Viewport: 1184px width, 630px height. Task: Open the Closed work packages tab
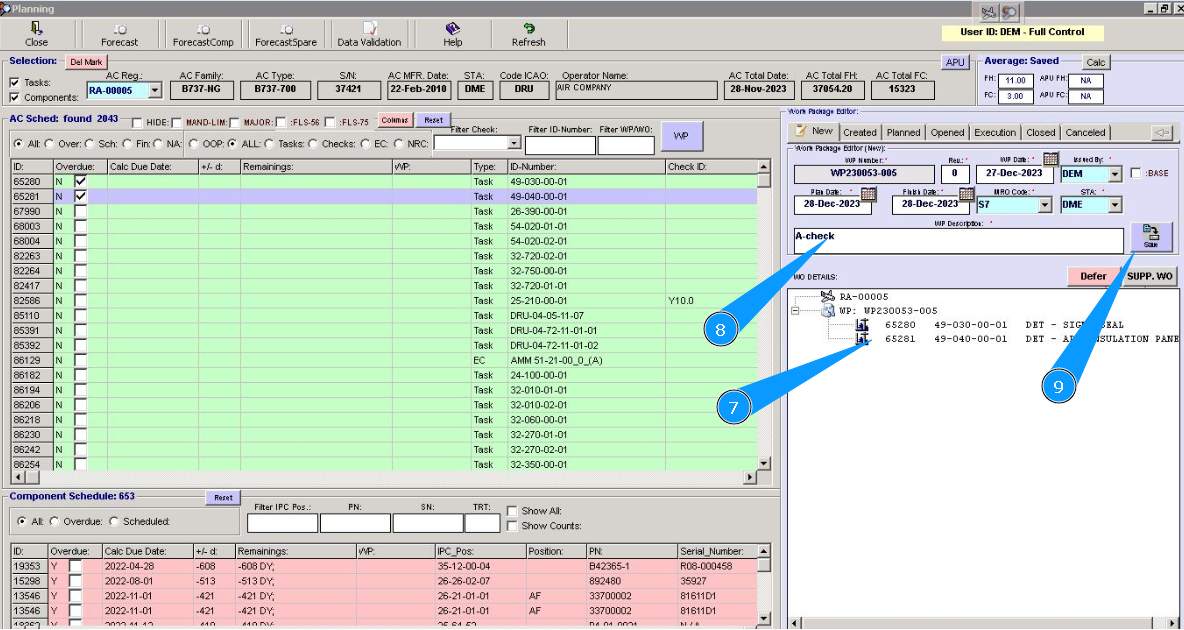1040,132
